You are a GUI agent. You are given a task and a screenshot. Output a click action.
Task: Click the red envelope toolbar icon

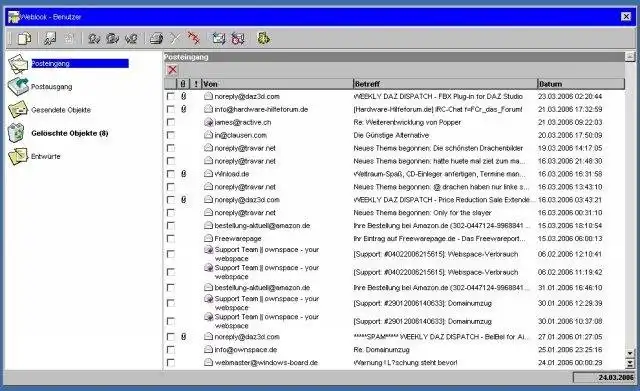pyautogui.click(x=238, y=39)
